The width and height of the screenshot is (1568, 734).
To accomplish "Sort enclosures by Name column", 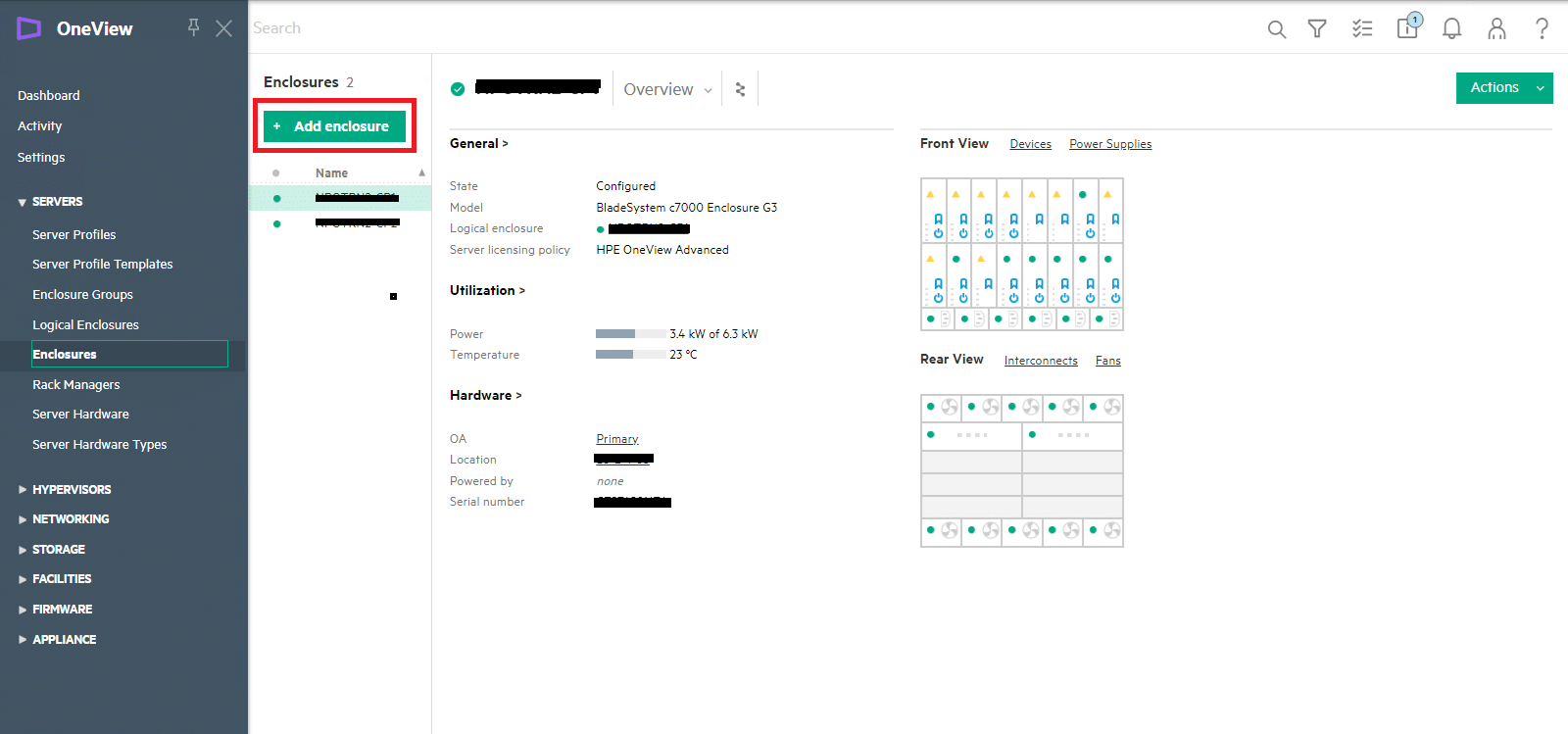I will click(x=331, y=173).
